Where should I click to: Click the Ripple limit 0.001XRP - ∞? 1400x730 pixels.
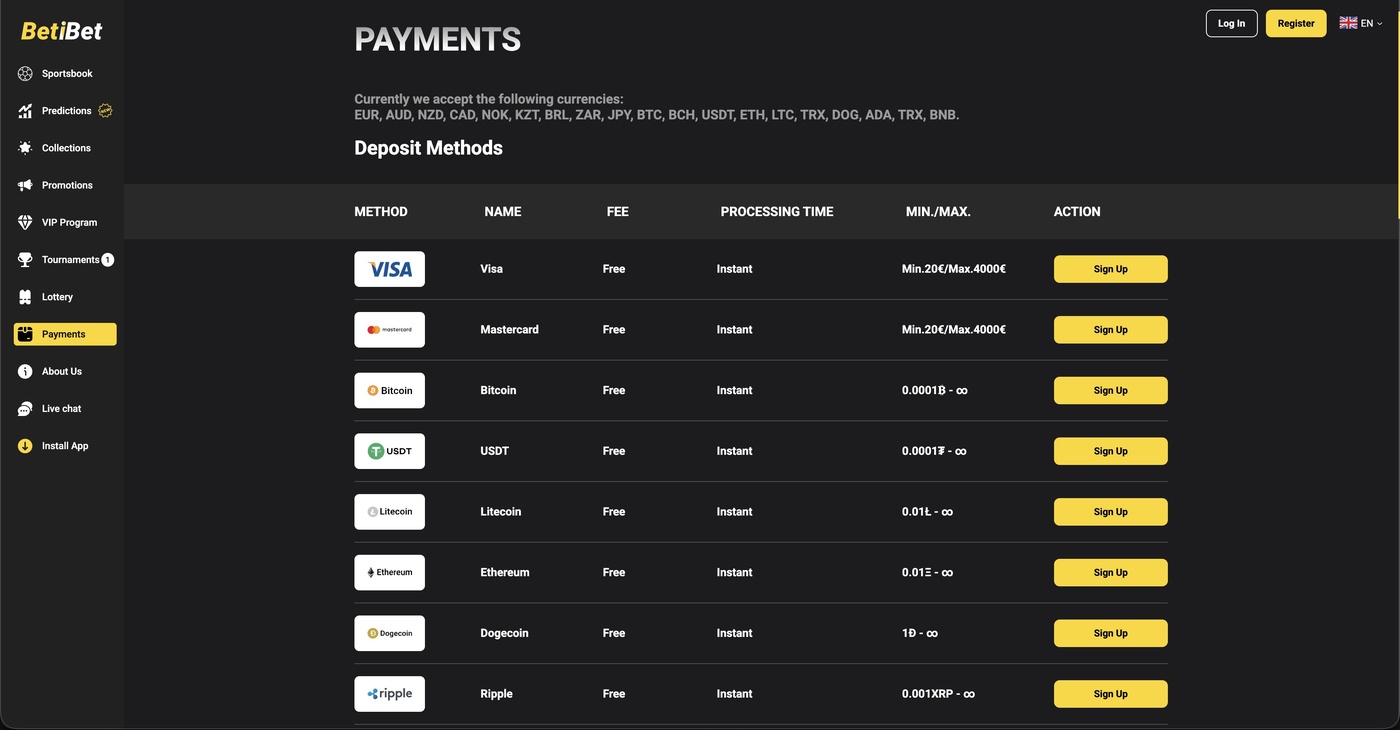pos(938,694)
